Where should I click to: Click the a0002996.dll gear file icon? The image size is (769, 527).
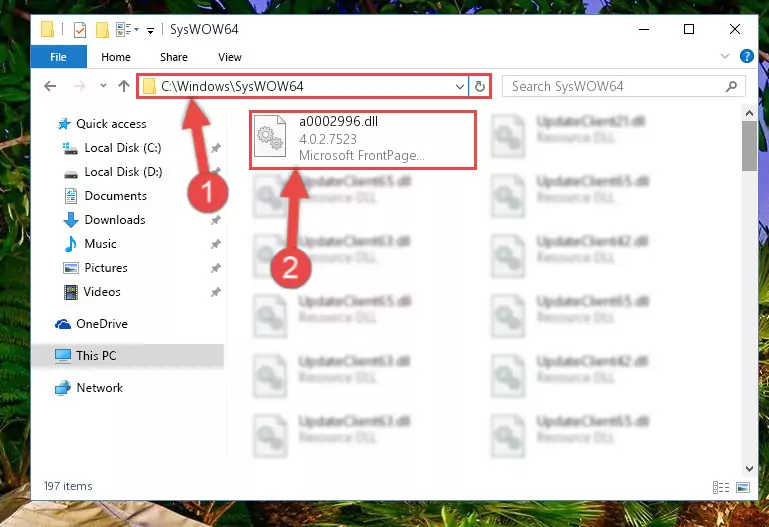(x=270, y=136)
